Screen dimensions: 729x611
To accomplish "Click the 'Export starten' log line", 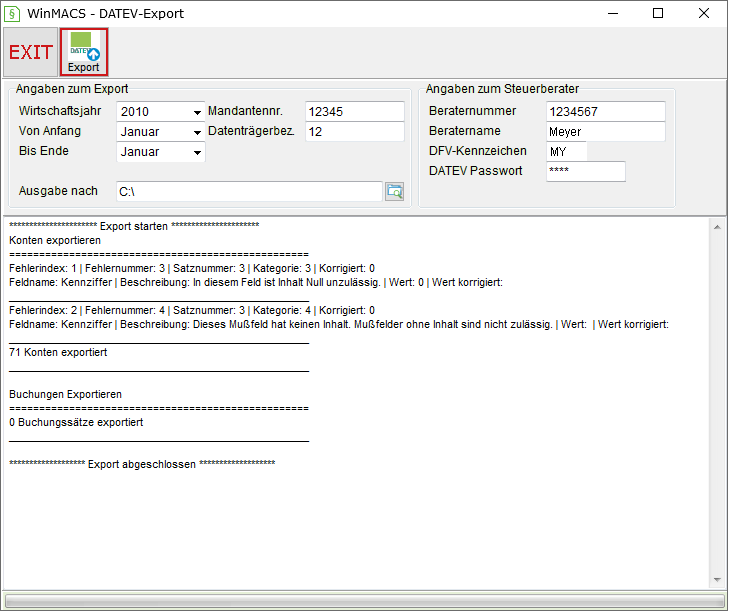I will (134, 226).
